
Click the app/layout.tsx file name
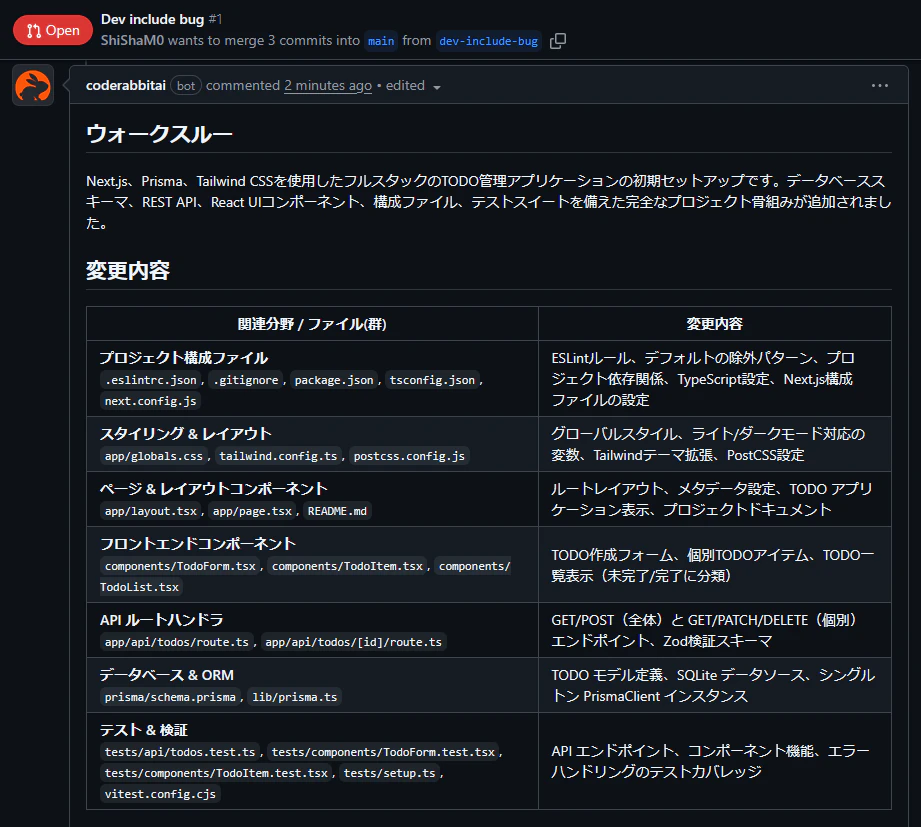click(150, 511)
